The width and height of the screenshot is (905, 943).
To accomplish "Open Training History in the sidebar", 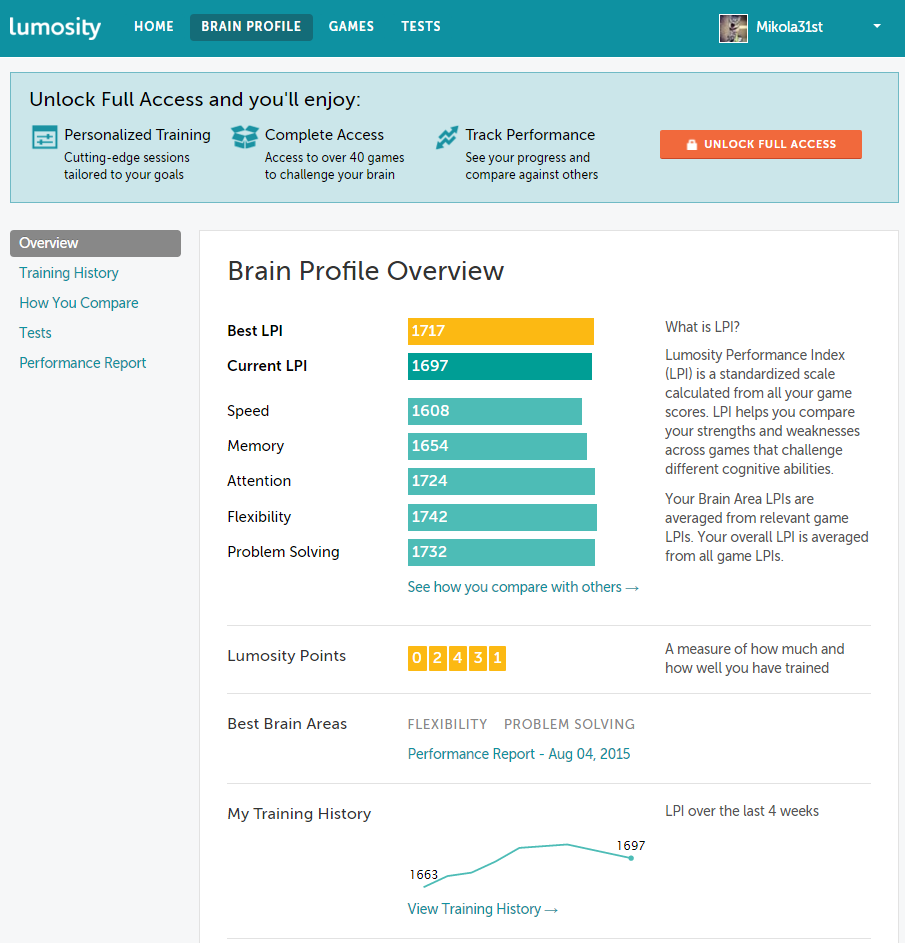I will click(x=69, y=273).
